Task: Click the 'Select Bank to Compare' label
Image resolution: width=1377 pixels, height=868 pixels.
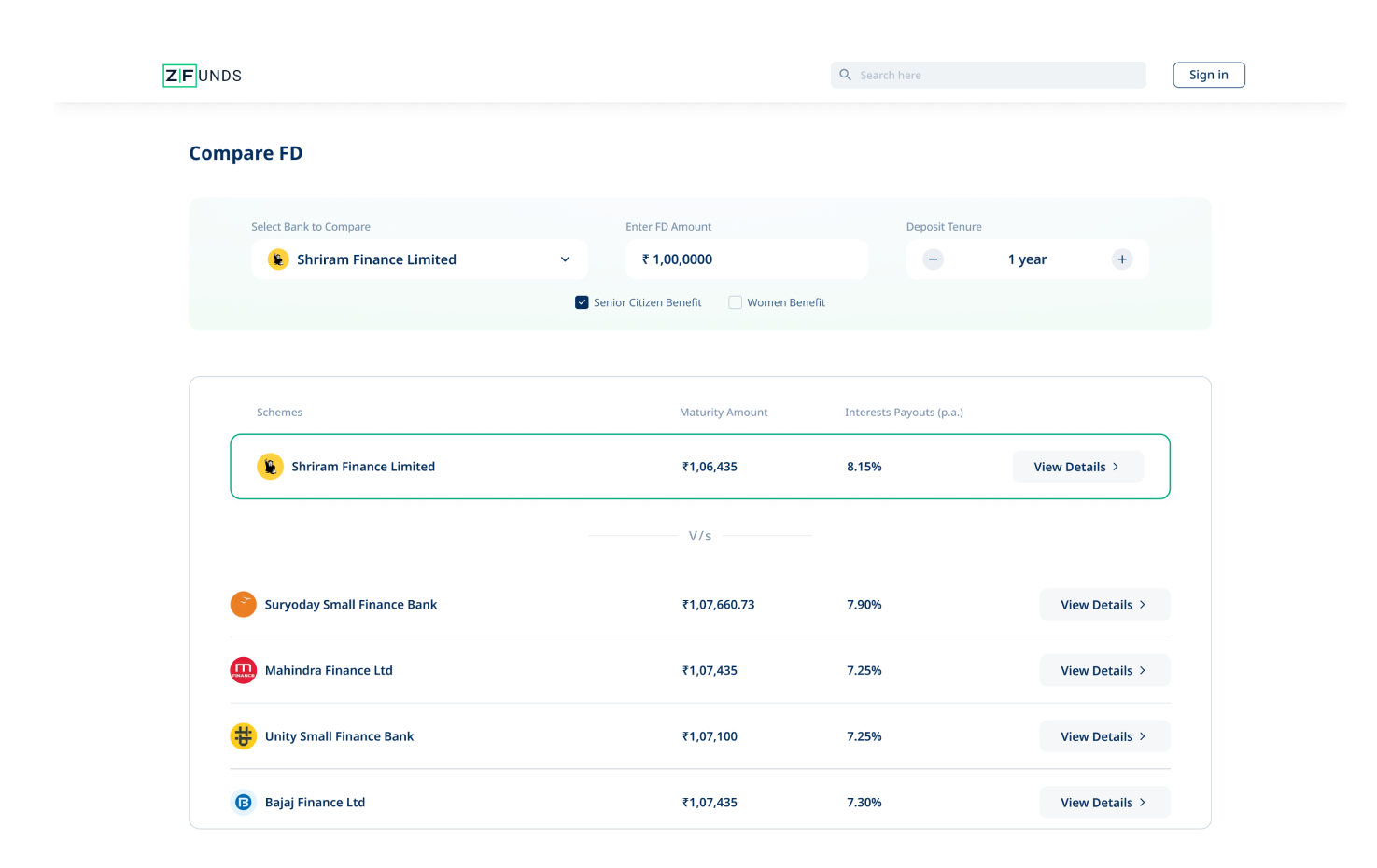Action: point(311,226)
